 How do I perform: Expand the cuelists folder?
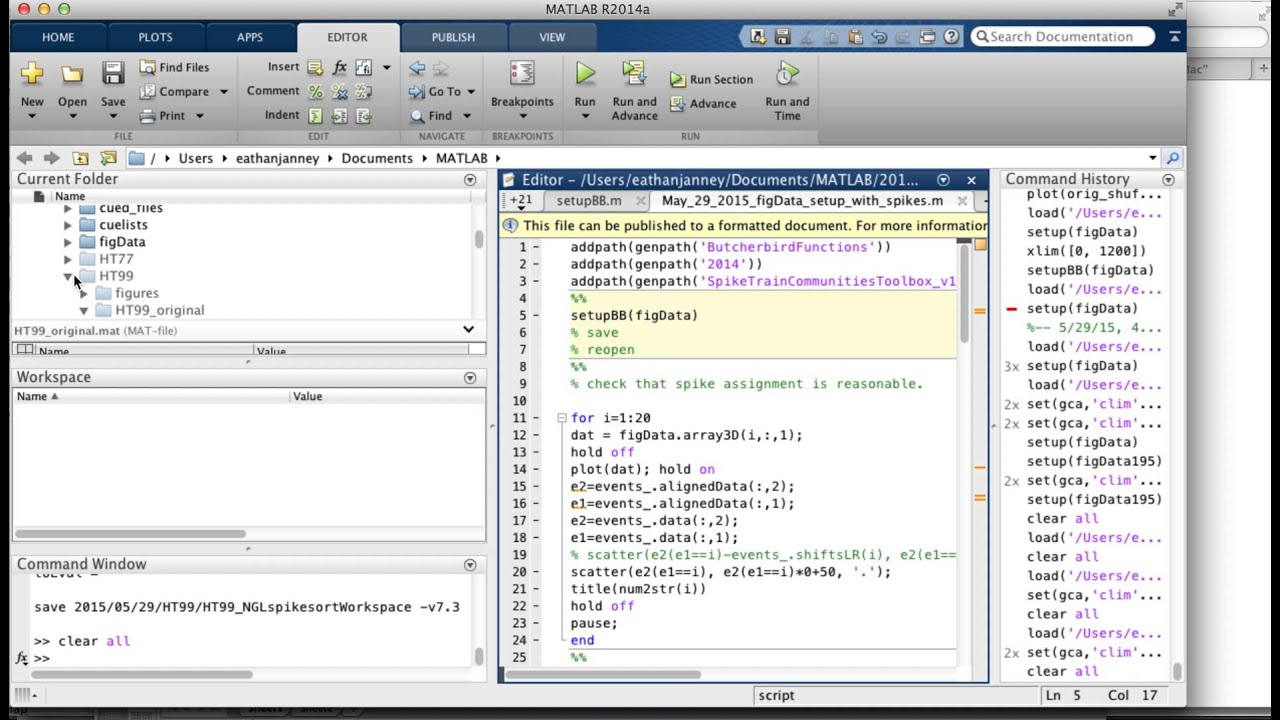click(68, 225)
